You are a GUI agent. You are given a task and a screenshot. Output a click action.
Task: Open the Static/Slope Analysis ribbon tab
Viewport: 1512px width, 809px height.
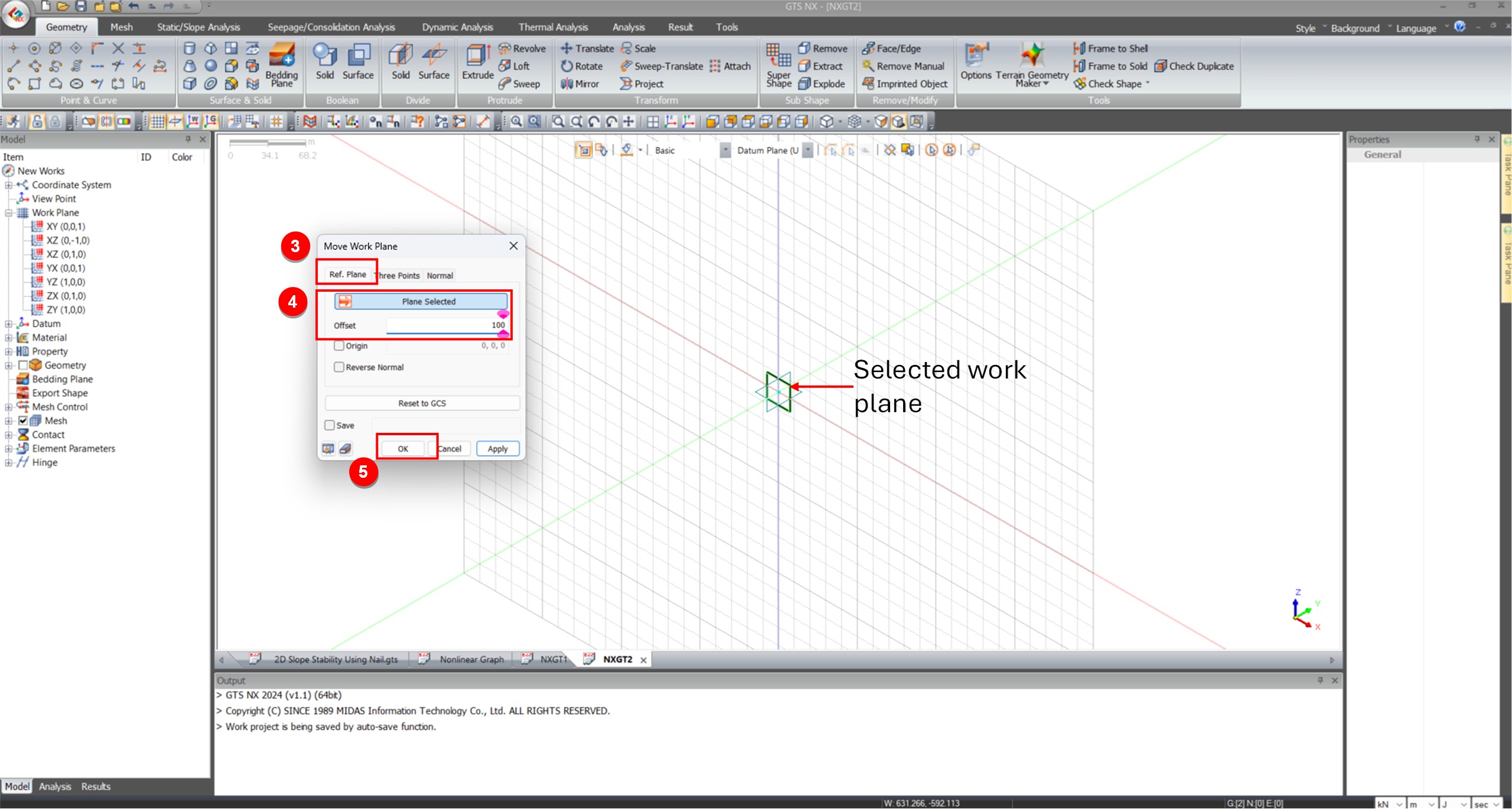198,27
